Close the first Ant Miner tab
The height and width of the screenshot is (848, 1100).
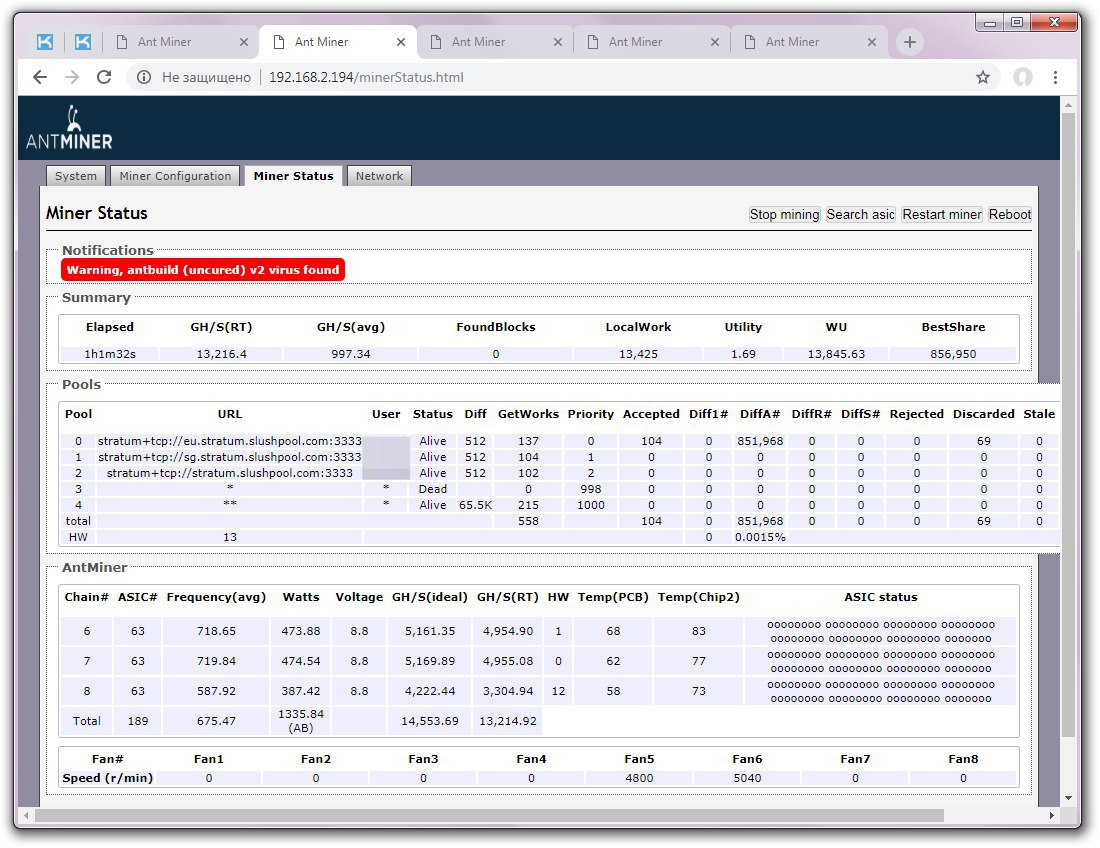tap(243, 42)
